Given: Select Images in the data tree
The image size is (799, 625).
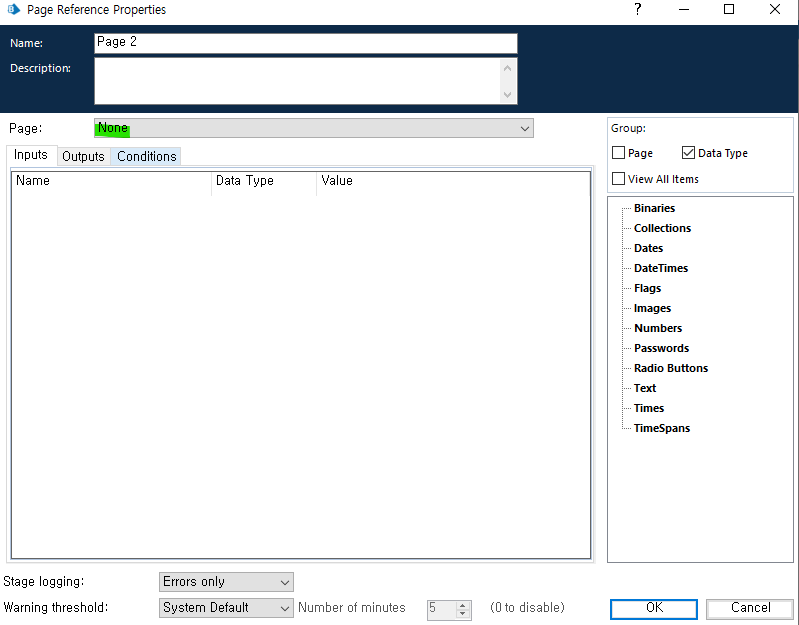Looking at the screenshot, I should (652, 308).
